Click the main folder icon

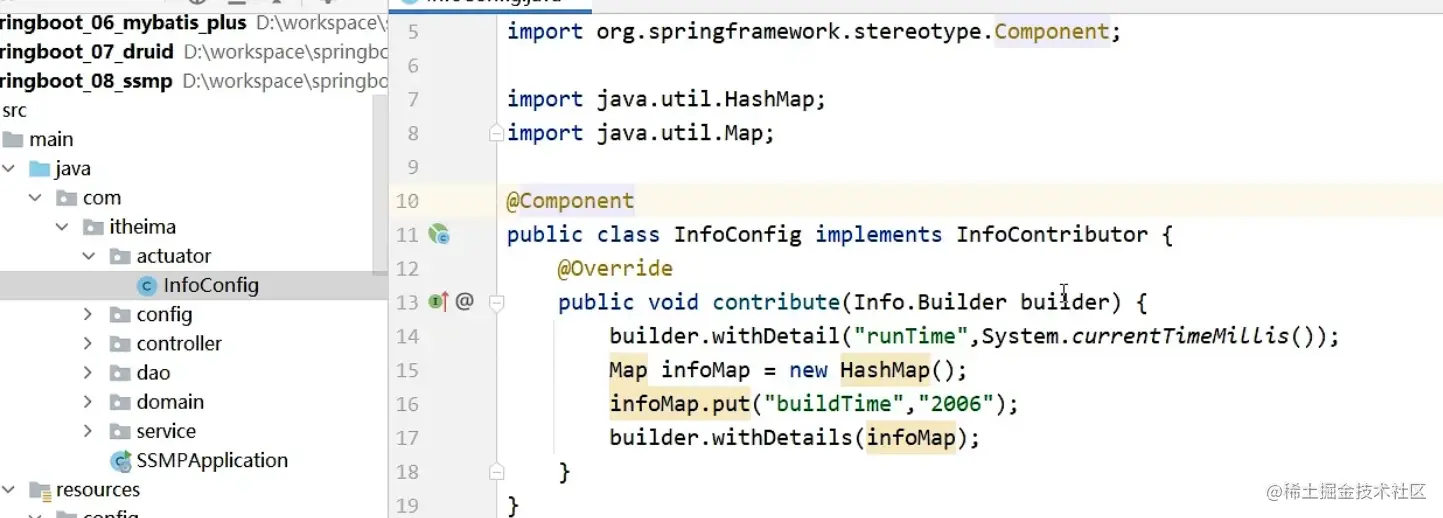tap(13, 139)
